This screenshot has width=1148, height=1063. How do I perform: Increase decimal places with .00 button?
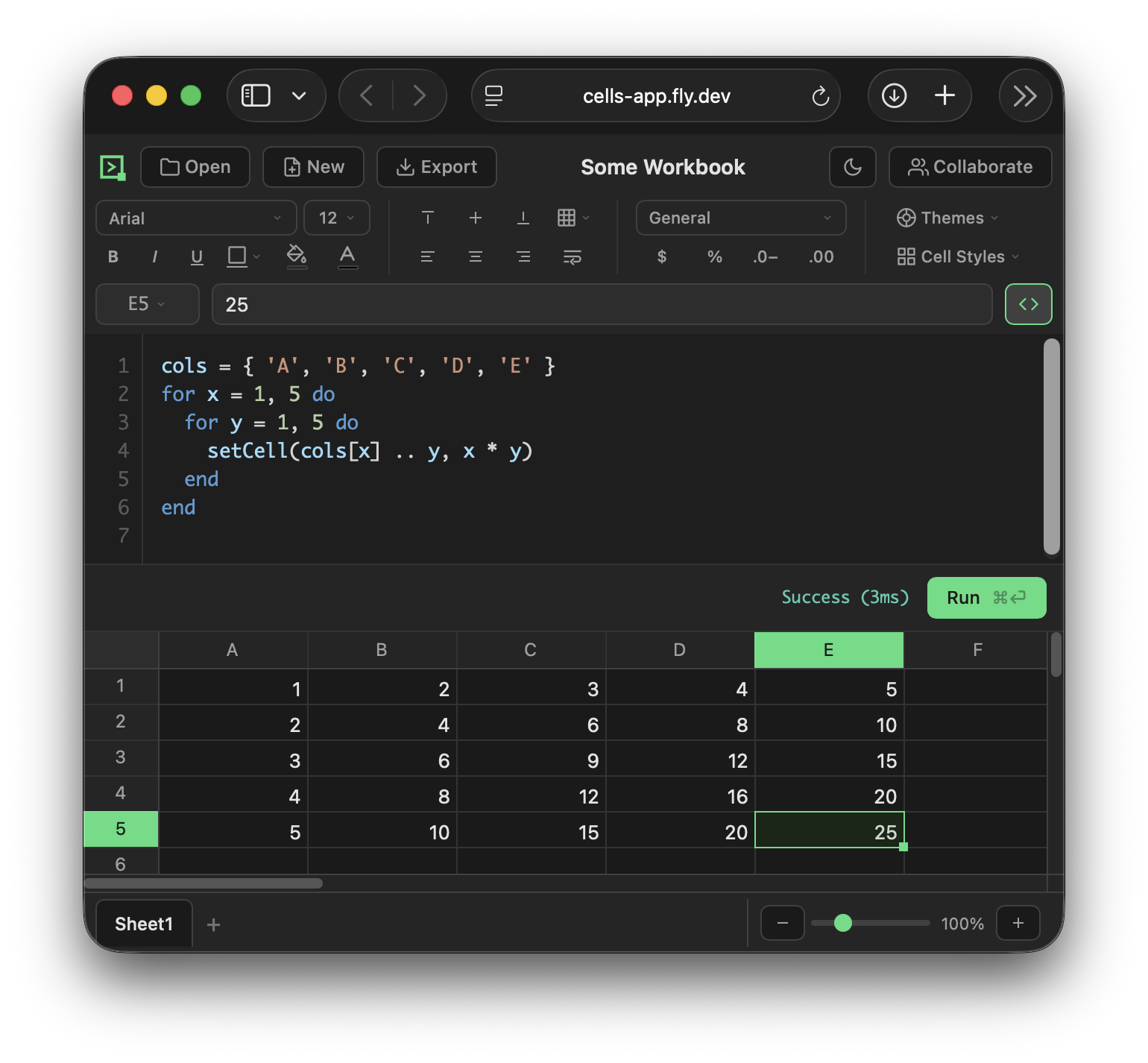821,257
